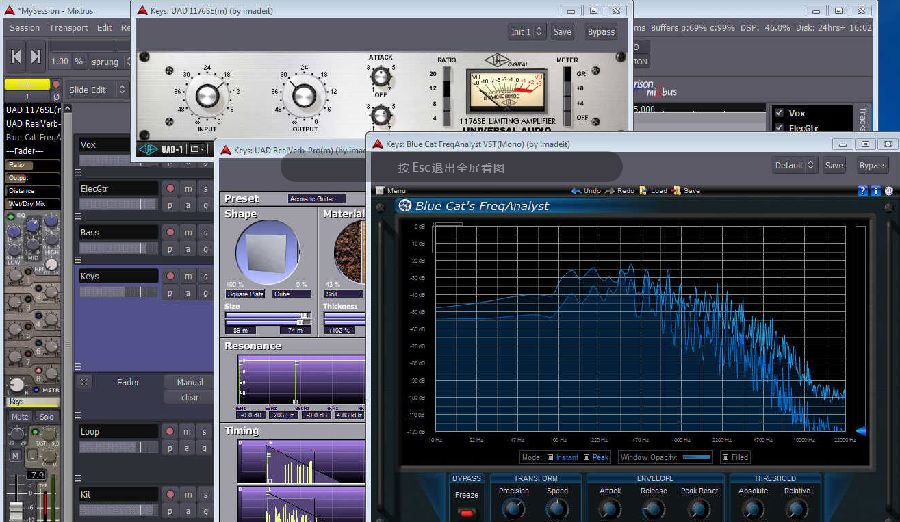
Task: Open the FreqAnalyst Menu icon
Action: click(x=380, y=190)
